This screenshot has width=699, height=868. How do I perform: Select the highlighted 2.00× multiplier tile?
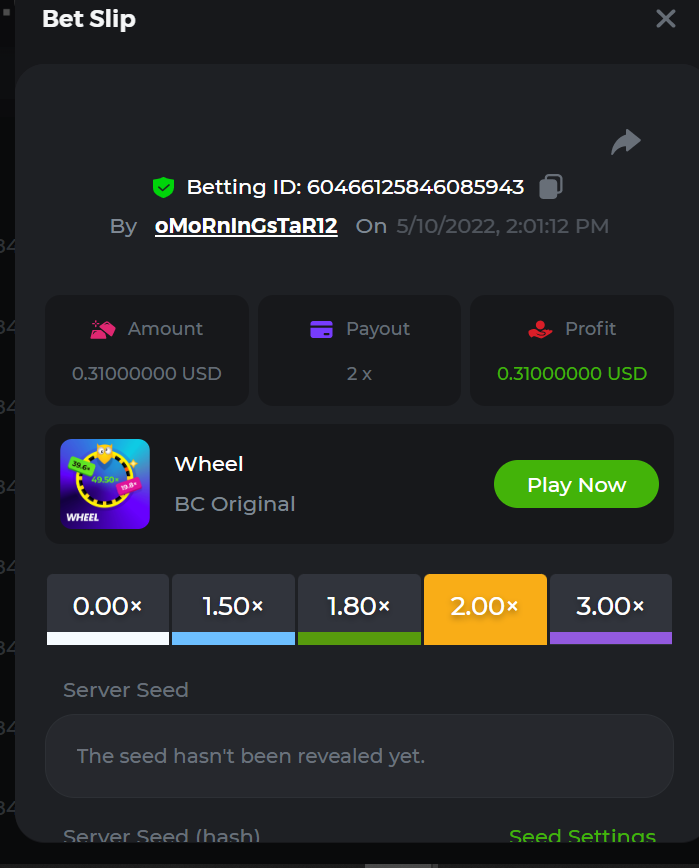click(x=485, y=608)
